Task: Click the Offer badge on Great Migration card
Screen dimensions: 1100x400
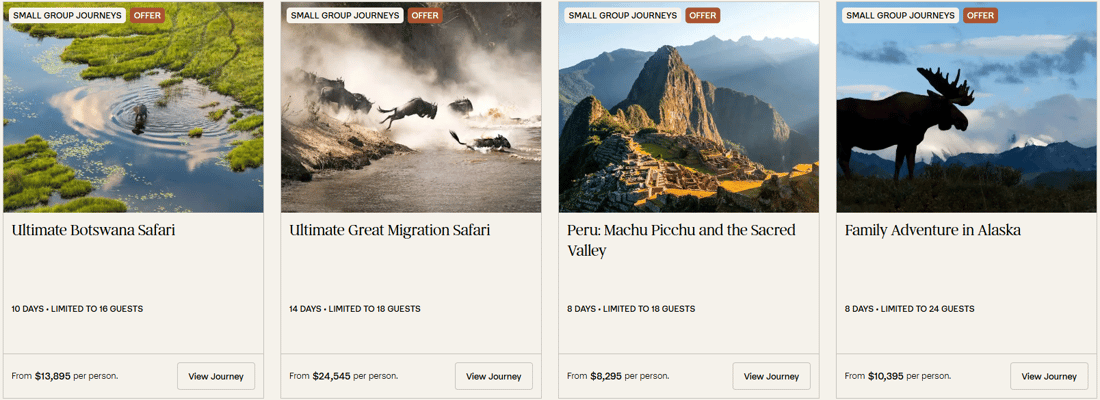Action: pyautogui.click(x=425, y=16)
